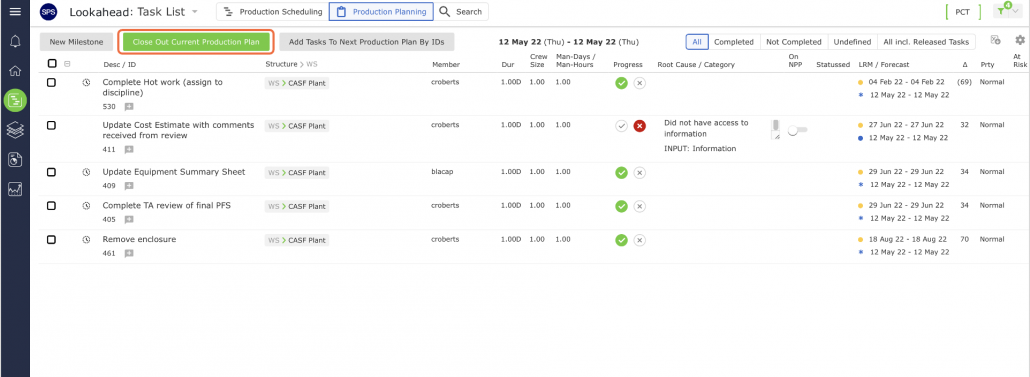This screenshot has width=1030, height=377.
Task: Open the hamburger main menu
Action: click(14, 11)
